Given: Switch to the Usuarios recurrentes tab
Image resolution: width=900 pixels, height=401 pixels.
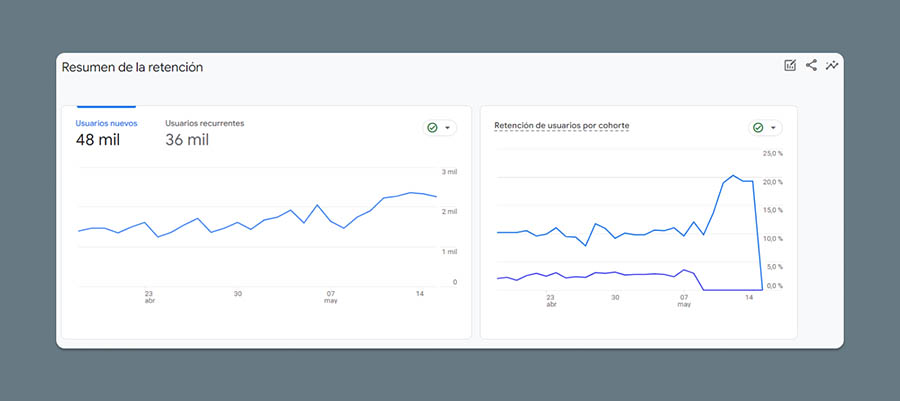Looking at the screenshot, I should point(204,123).
